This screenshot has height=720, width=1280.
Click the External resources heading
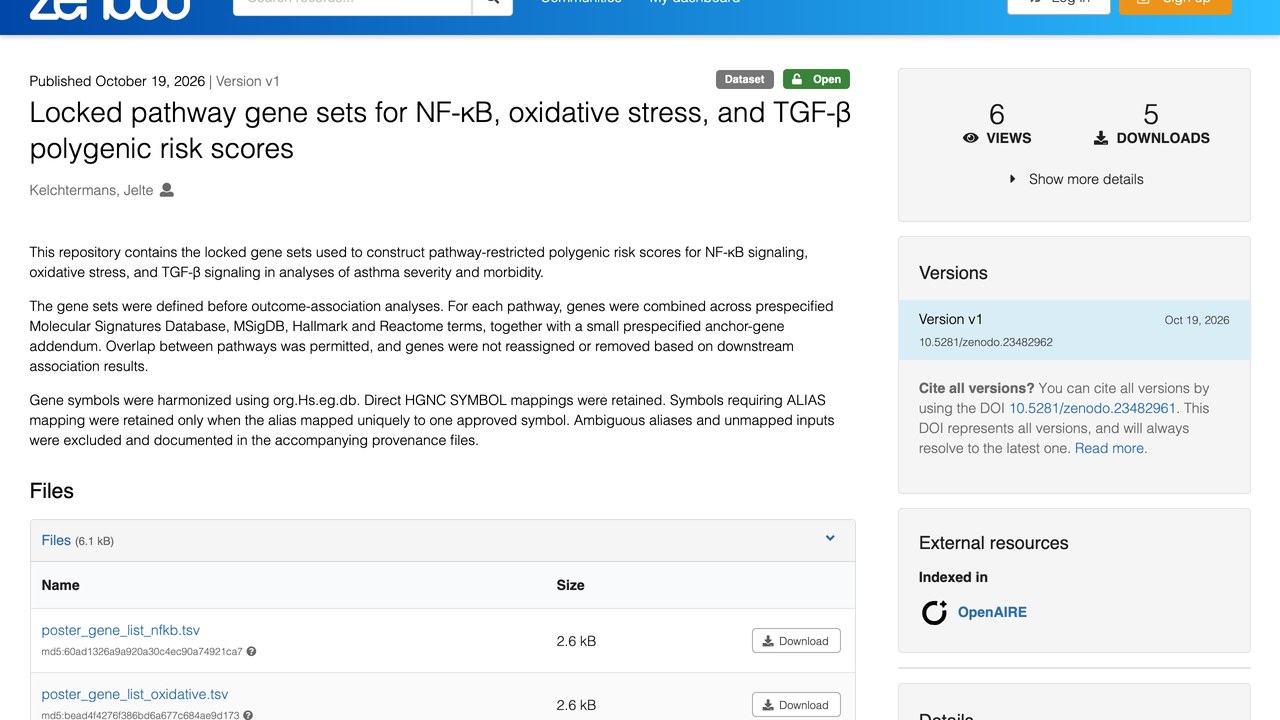pos(994,543)
